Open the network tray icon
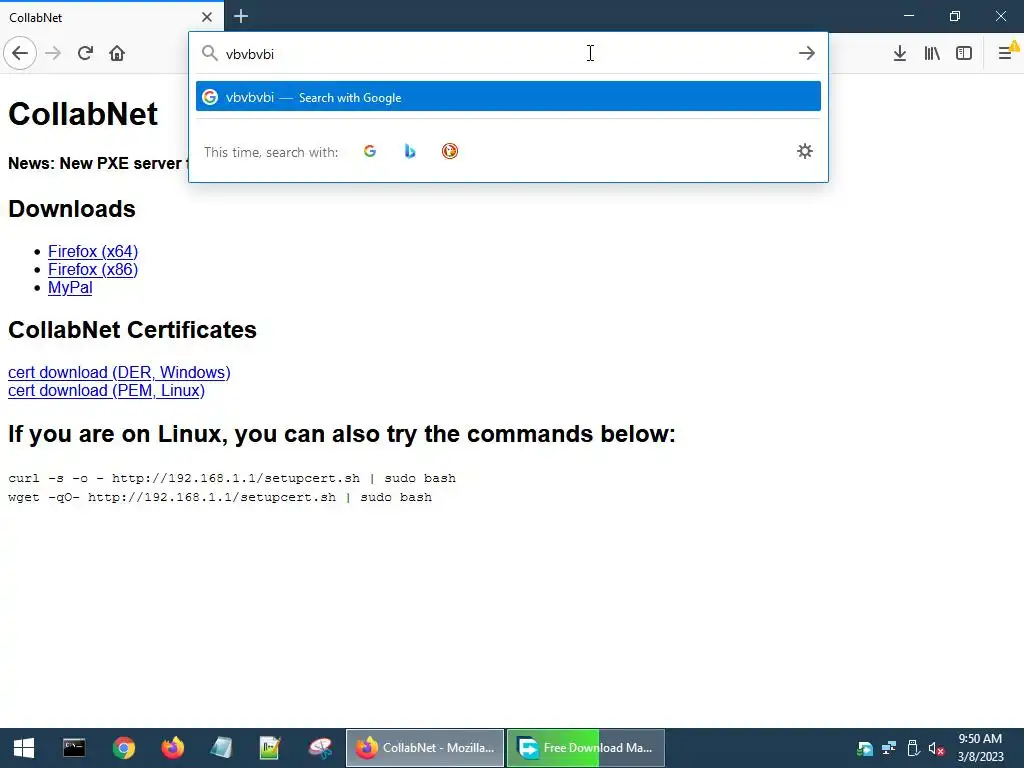The height and width of the screenshot is (768, 1024). [889, 748]
